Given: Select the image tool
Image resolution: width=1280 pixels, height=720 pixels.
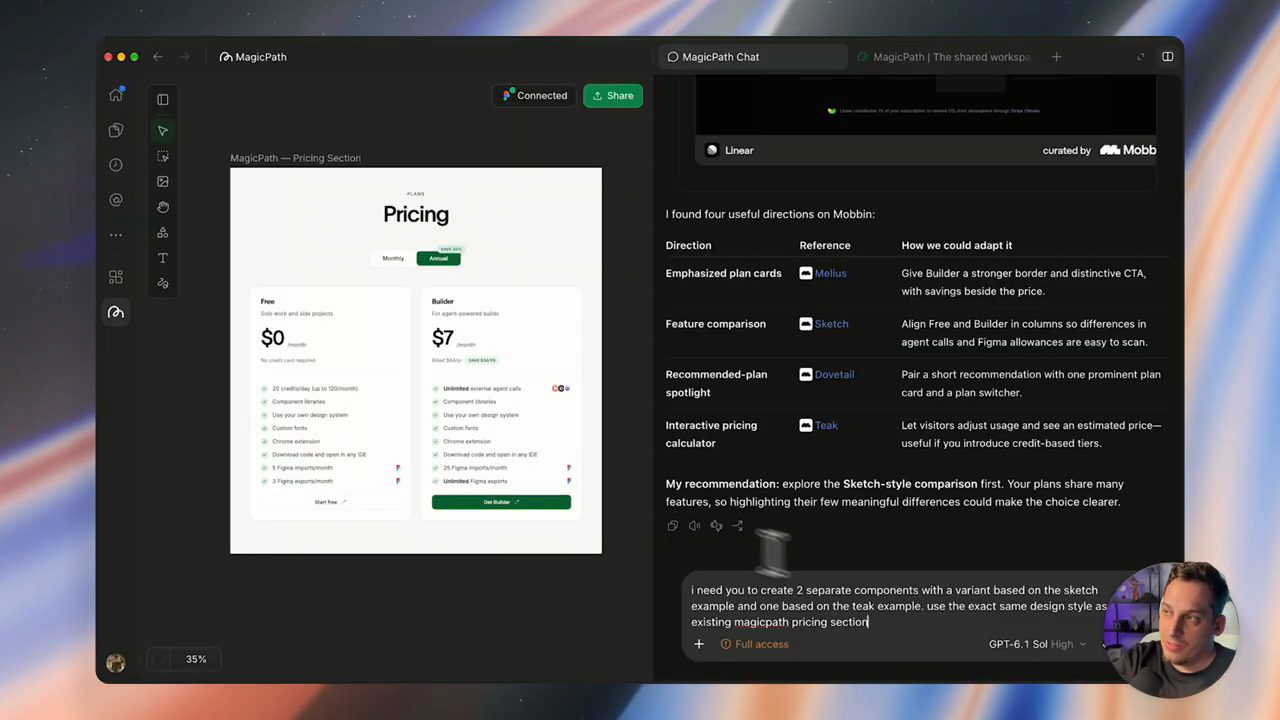Looking at the screenshot, I should [163, 182].
